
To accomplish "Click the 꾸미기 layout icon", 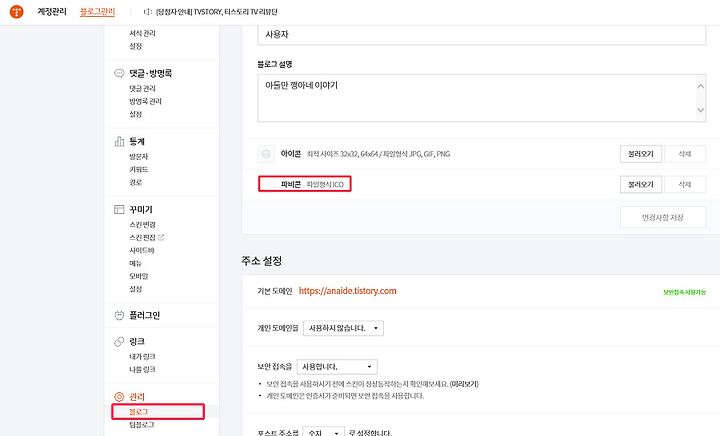I will tap(119, 210).
